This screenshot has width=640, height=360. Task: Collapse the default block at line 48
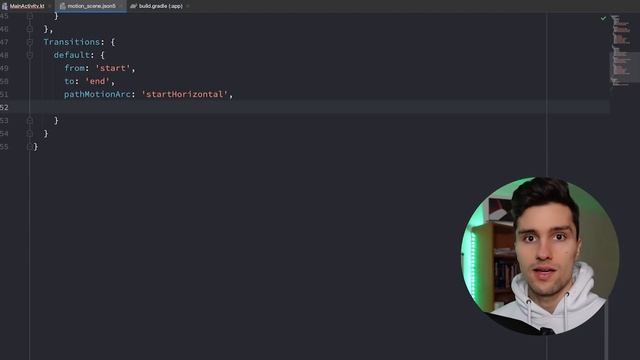(30, 55)
